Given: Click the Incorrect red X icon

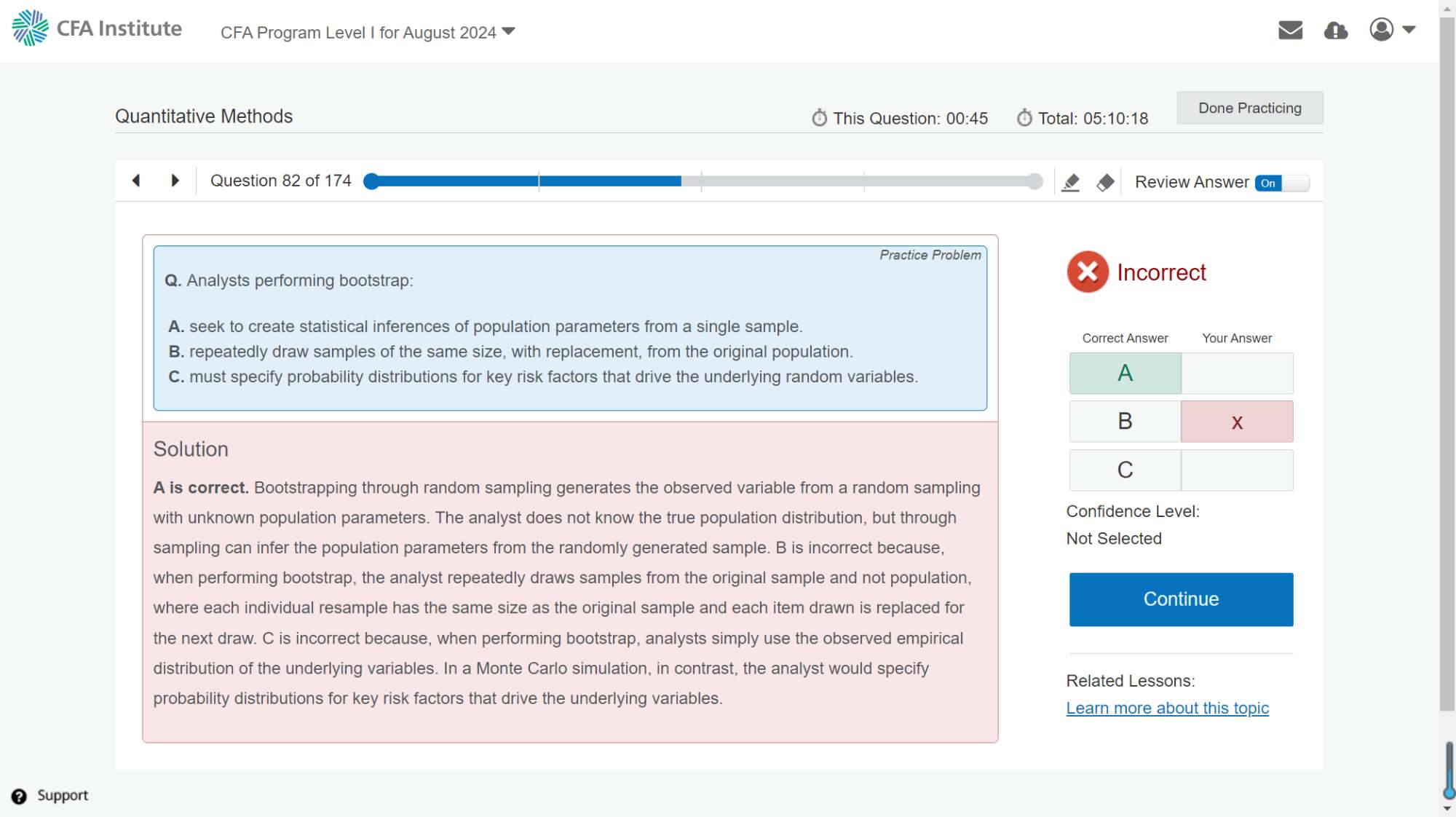Looking at the screenshot, I should [1088, 272].
